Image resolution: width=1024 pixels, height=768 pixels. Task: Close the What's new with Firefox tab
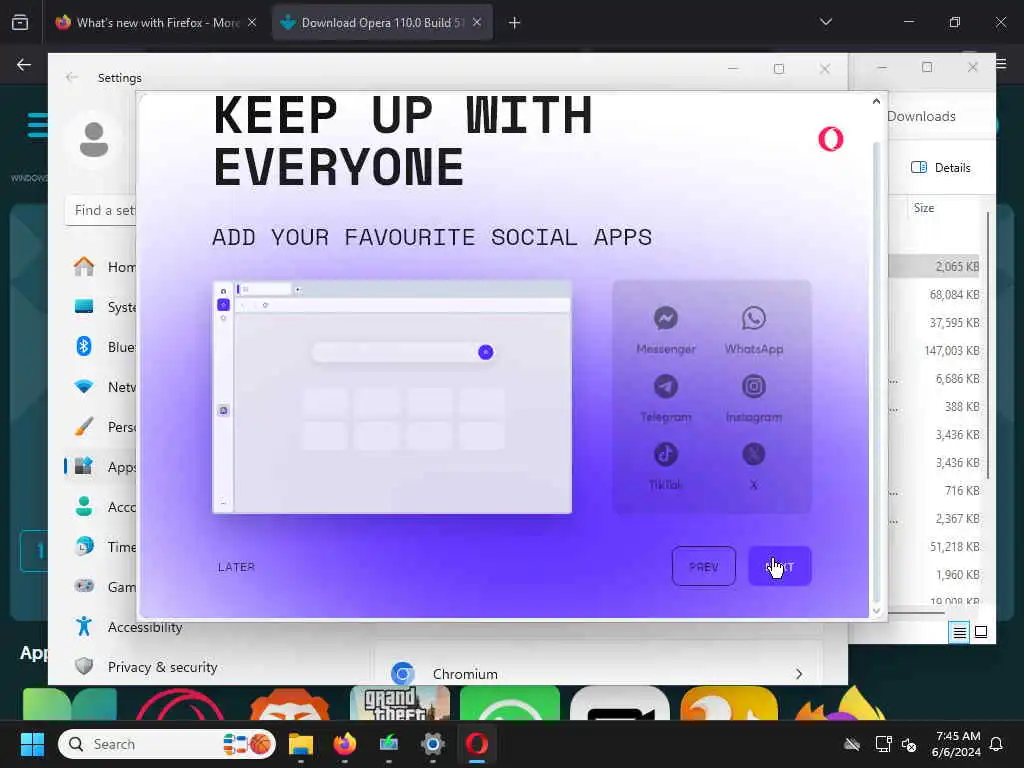[252, 23]
